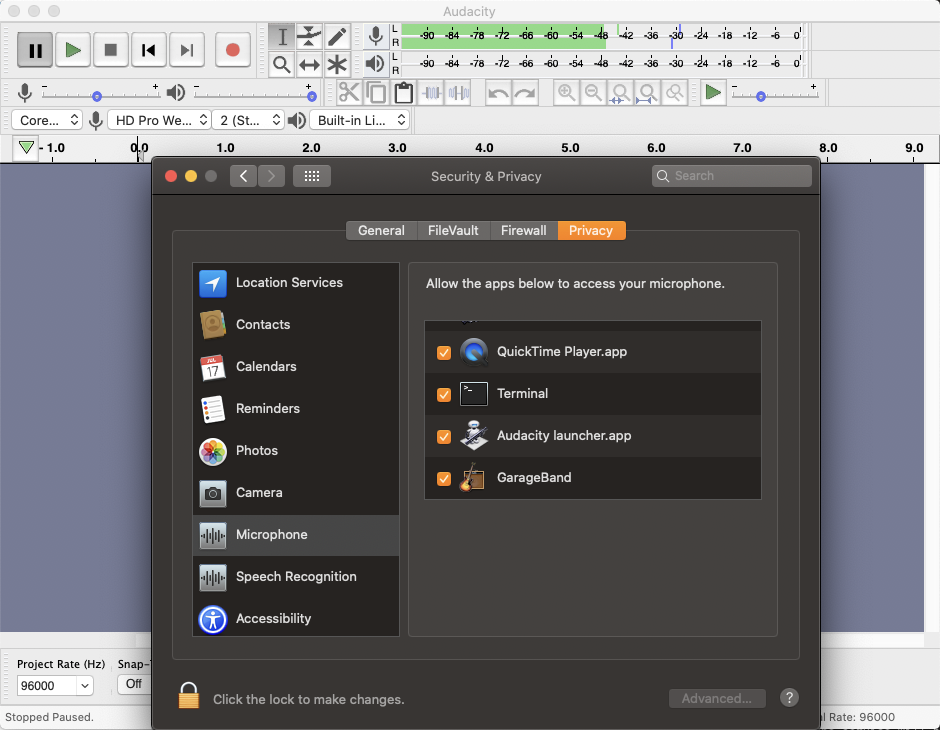Select the Privacy tab

pos(591,230)
